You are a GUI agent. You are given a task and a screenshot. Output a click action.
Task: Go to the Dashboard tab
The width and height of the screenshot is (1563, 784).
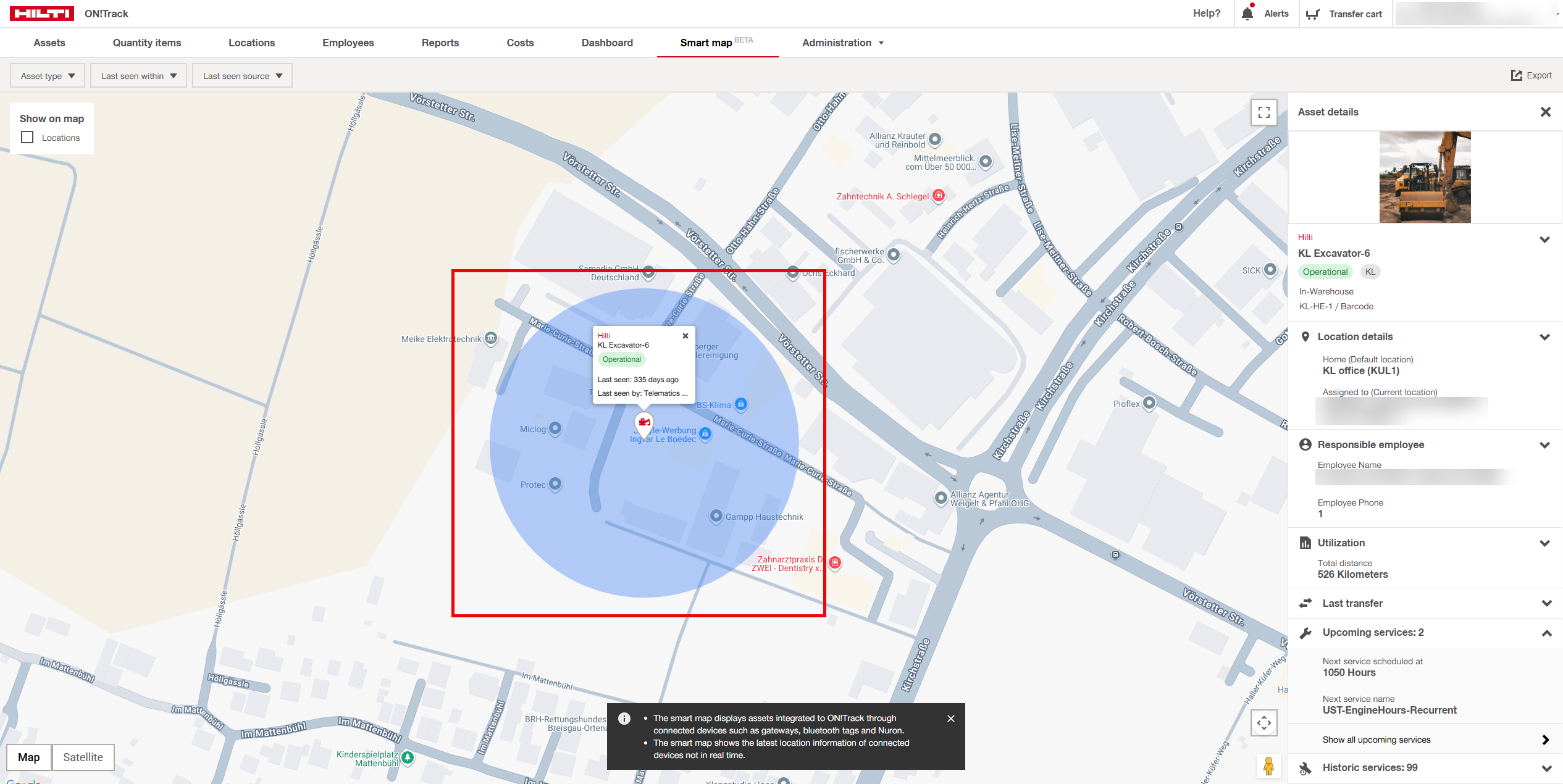pyautogui.click(x=606, y=43)
